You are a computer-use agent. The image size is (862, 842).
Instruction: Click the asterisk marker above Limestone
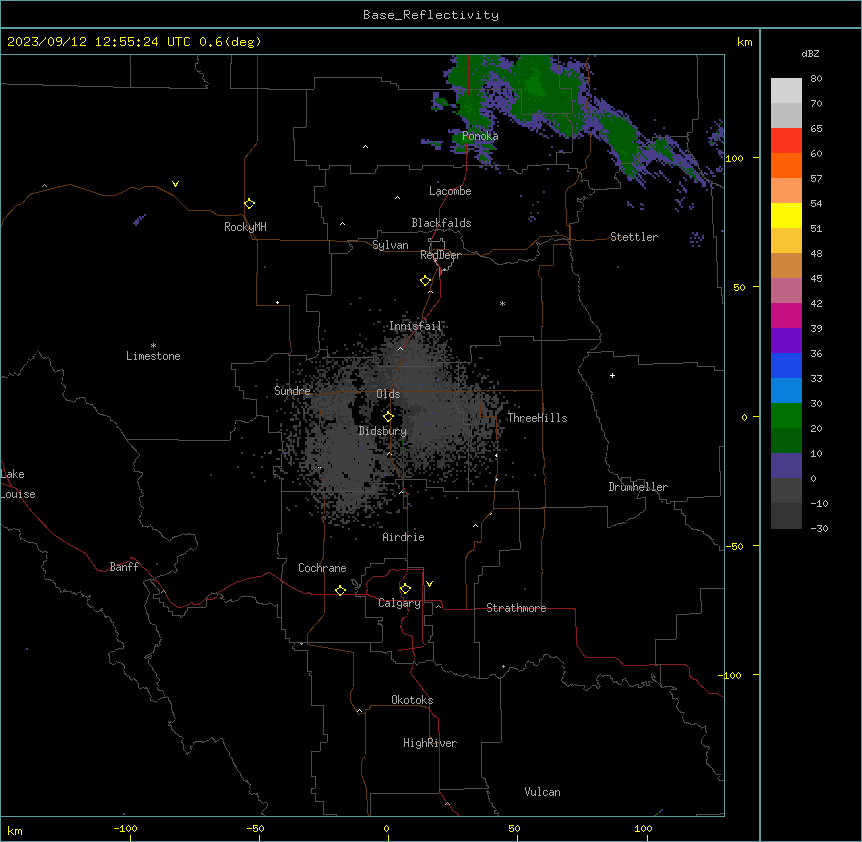coord(153,346)
